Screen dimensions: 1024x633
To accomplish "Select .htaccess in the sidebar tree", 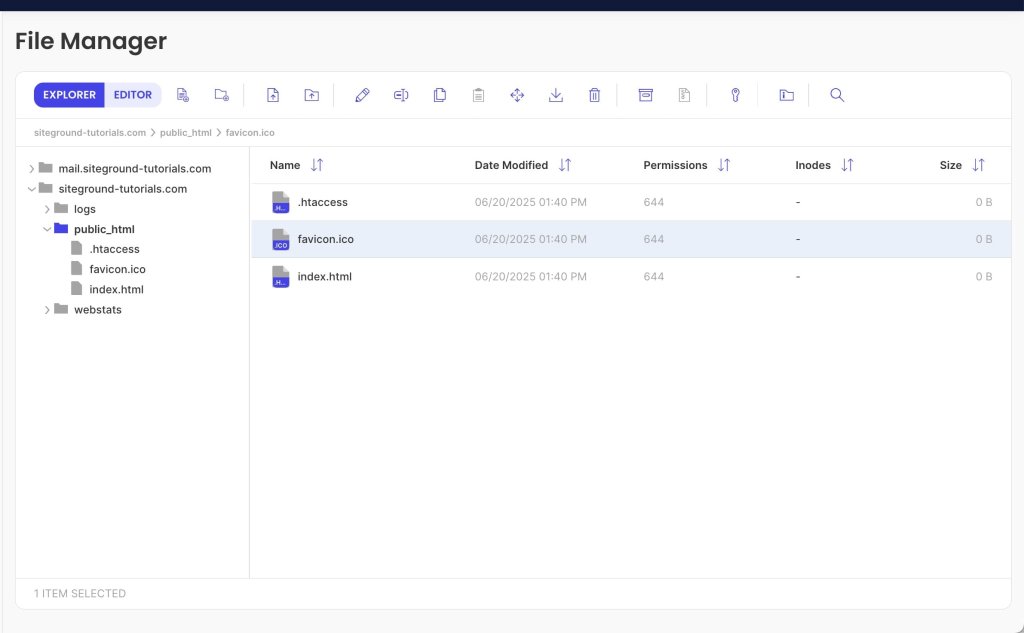I will 114,249.
